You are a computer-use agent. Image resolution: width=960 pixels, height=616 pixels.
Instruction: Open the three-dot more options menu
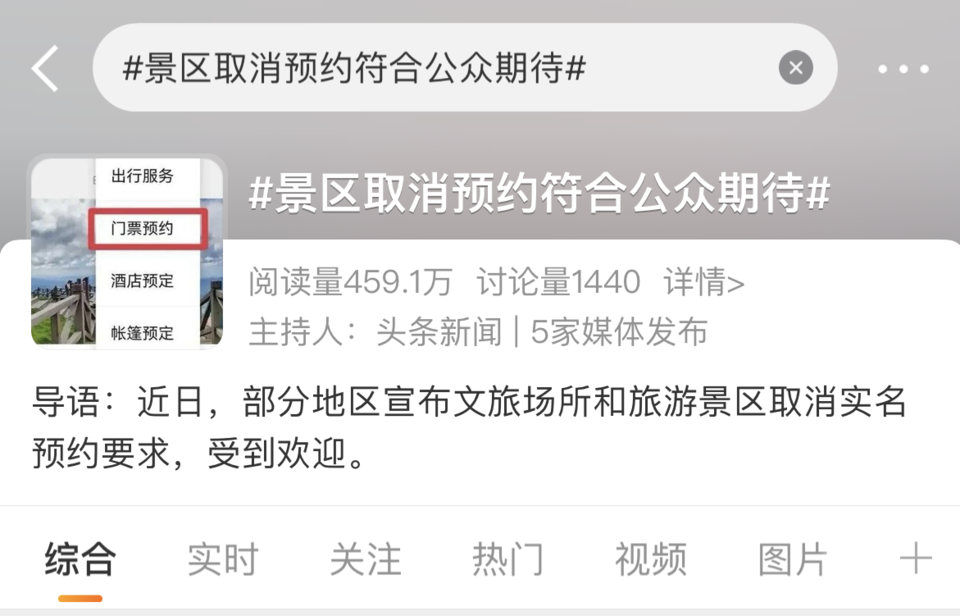pyautogui.click(x=903, y=69)
